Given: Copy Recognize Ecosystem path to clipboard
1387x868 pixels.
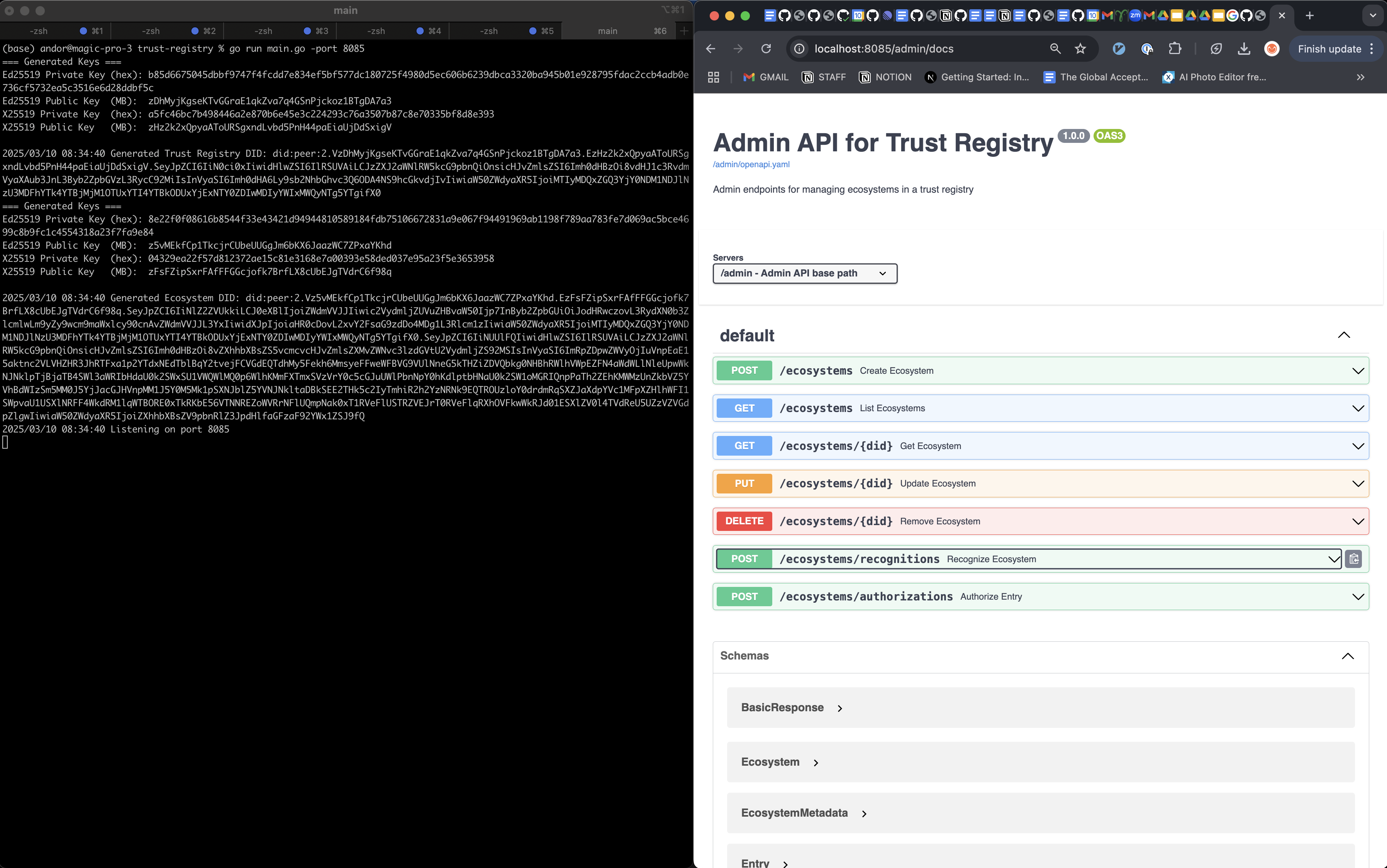Looking at the screenshot, I should coord(1354,559).
